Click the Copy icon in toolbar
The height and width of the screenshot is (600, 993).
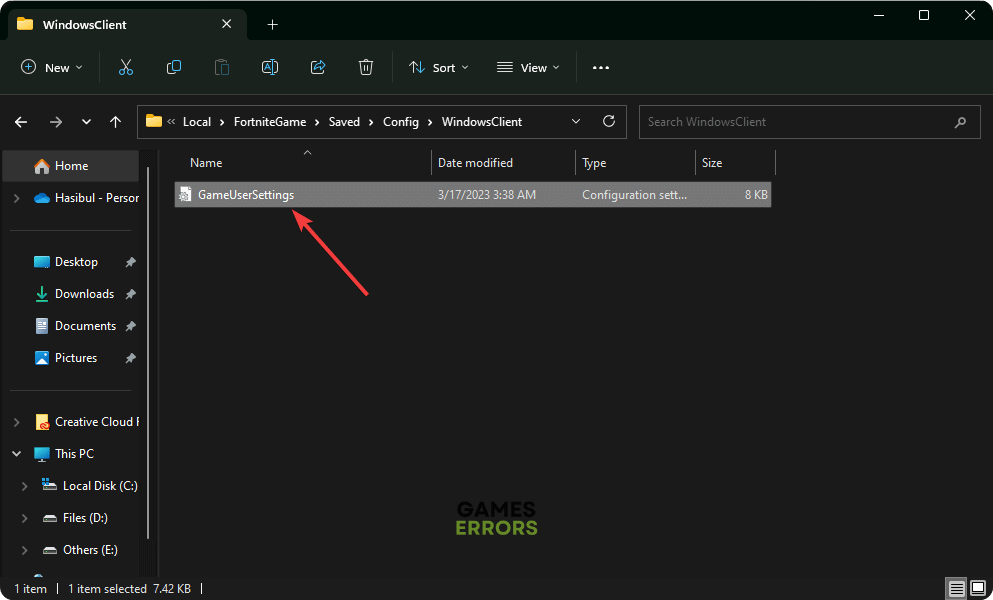point(174,67)
